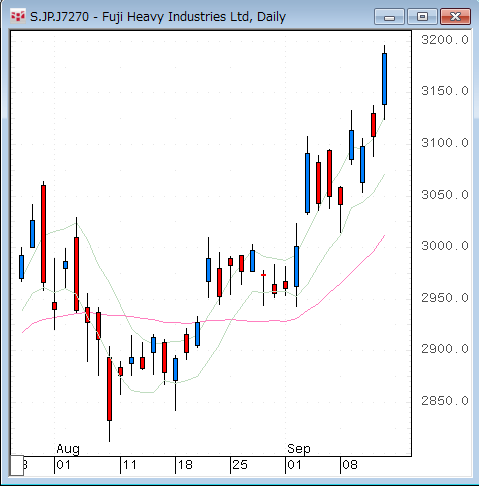The width and height of the screenshot is (479, 486).
Task: Maximize the Fuji Heavy Industries chart window
Action: [422, 17]
